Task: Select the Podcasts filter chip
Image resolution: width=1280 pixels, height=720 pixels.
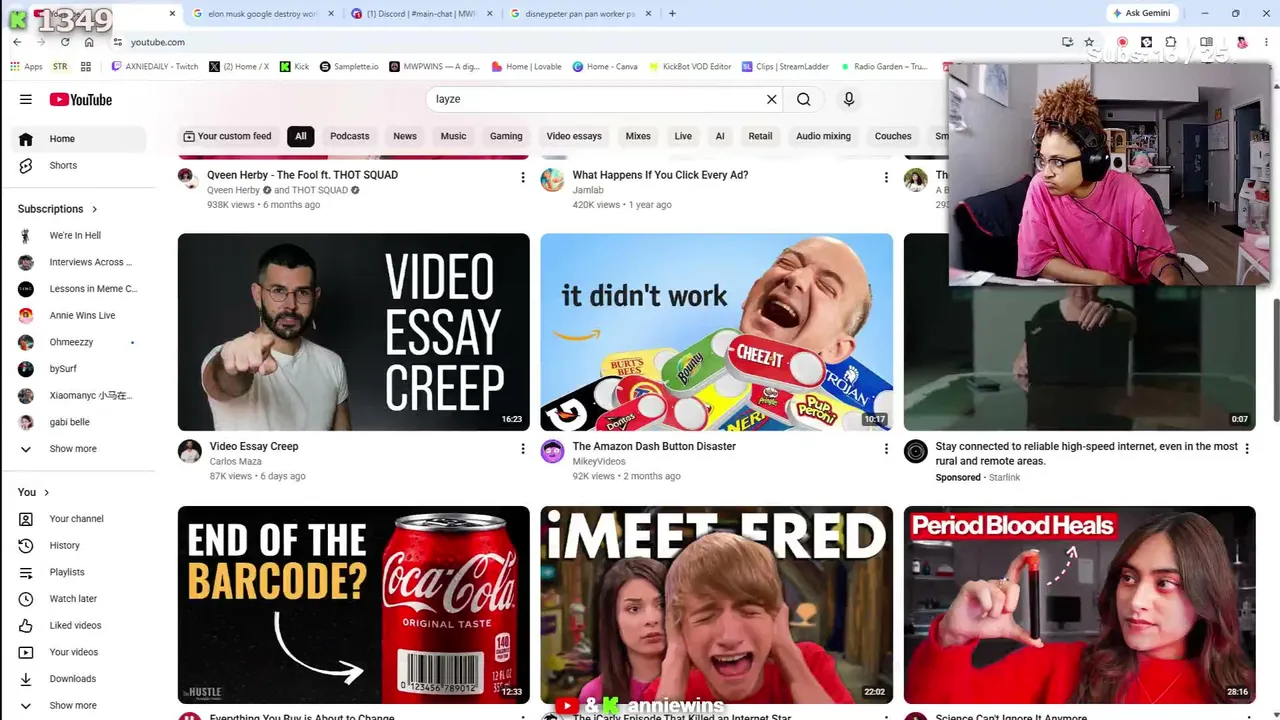Action: [350, 136]
